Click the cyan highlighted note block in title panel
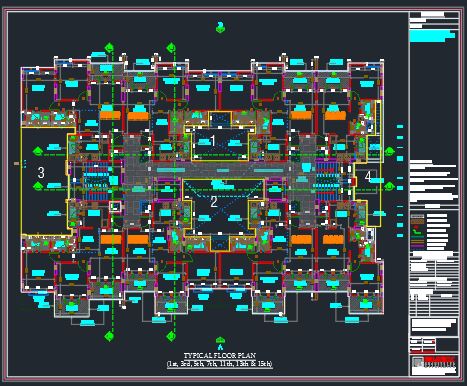The width and height of the screenshot is (467, 386). pyautogui.click(x=432, y=36)
